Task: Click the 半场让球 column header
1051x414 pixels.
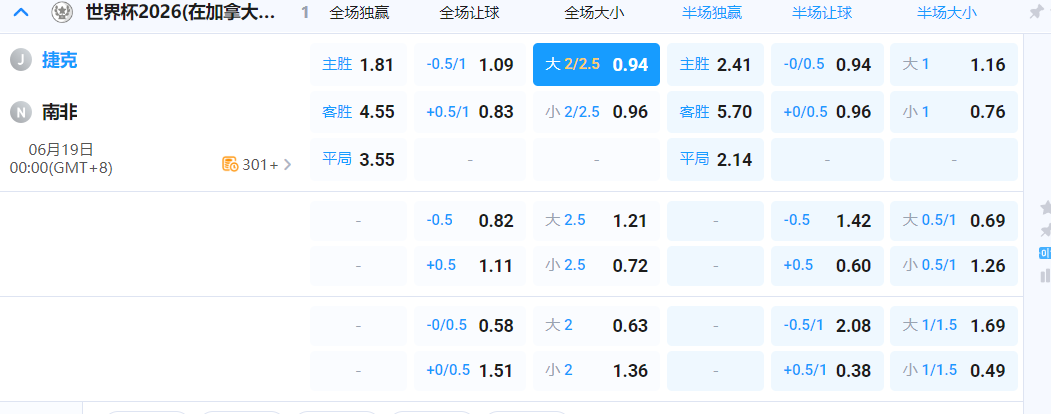Action: point(822,13)
